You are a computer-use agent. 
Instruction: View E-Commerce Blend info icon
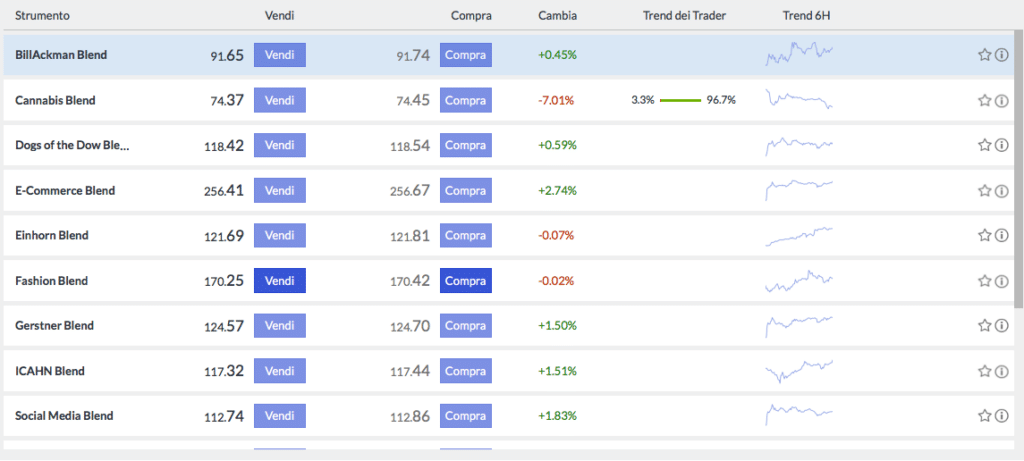[1001, 191]
